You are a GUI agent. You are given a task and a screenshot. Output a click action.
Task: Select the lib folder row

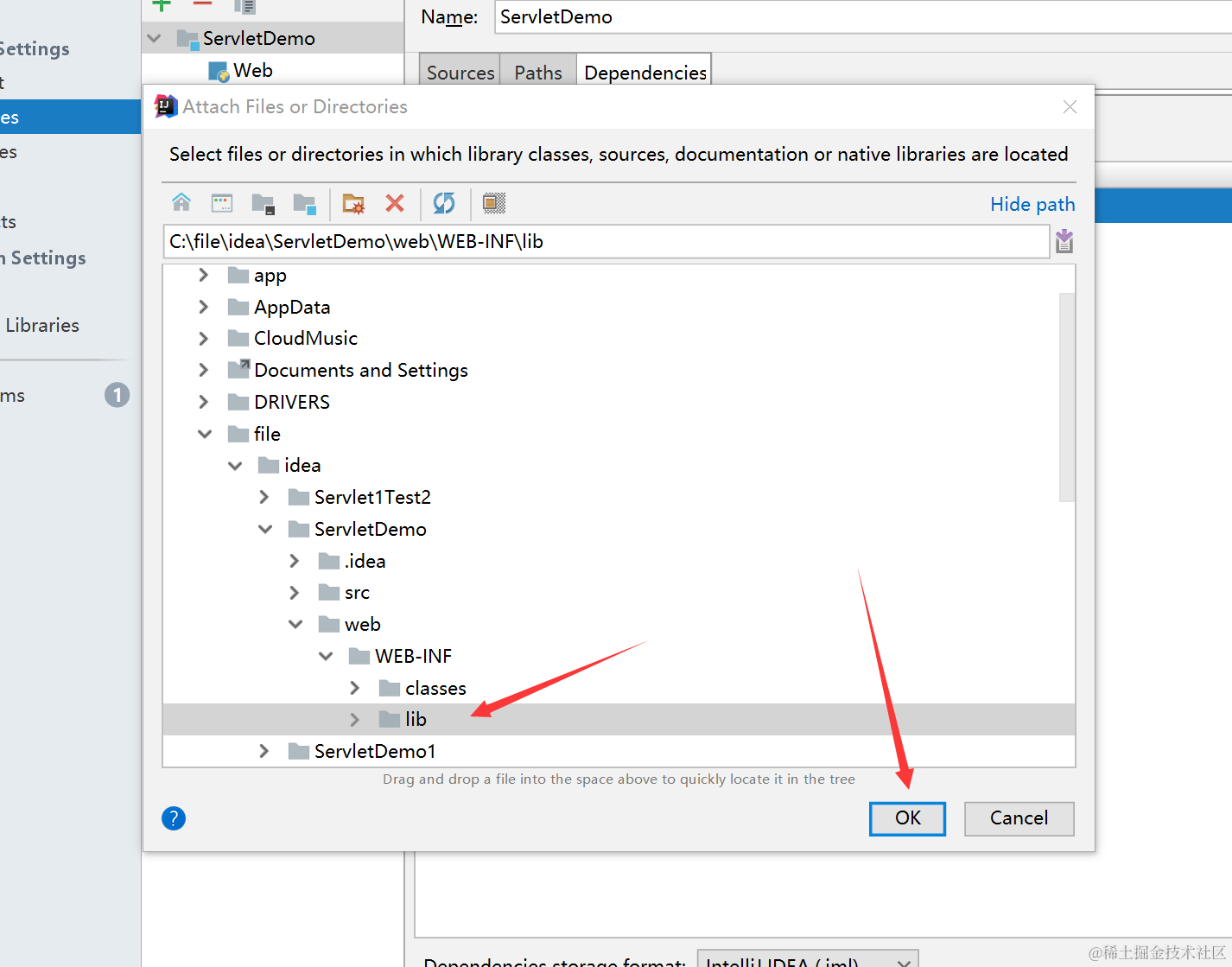pyautogui.click(x=619, y=719)
